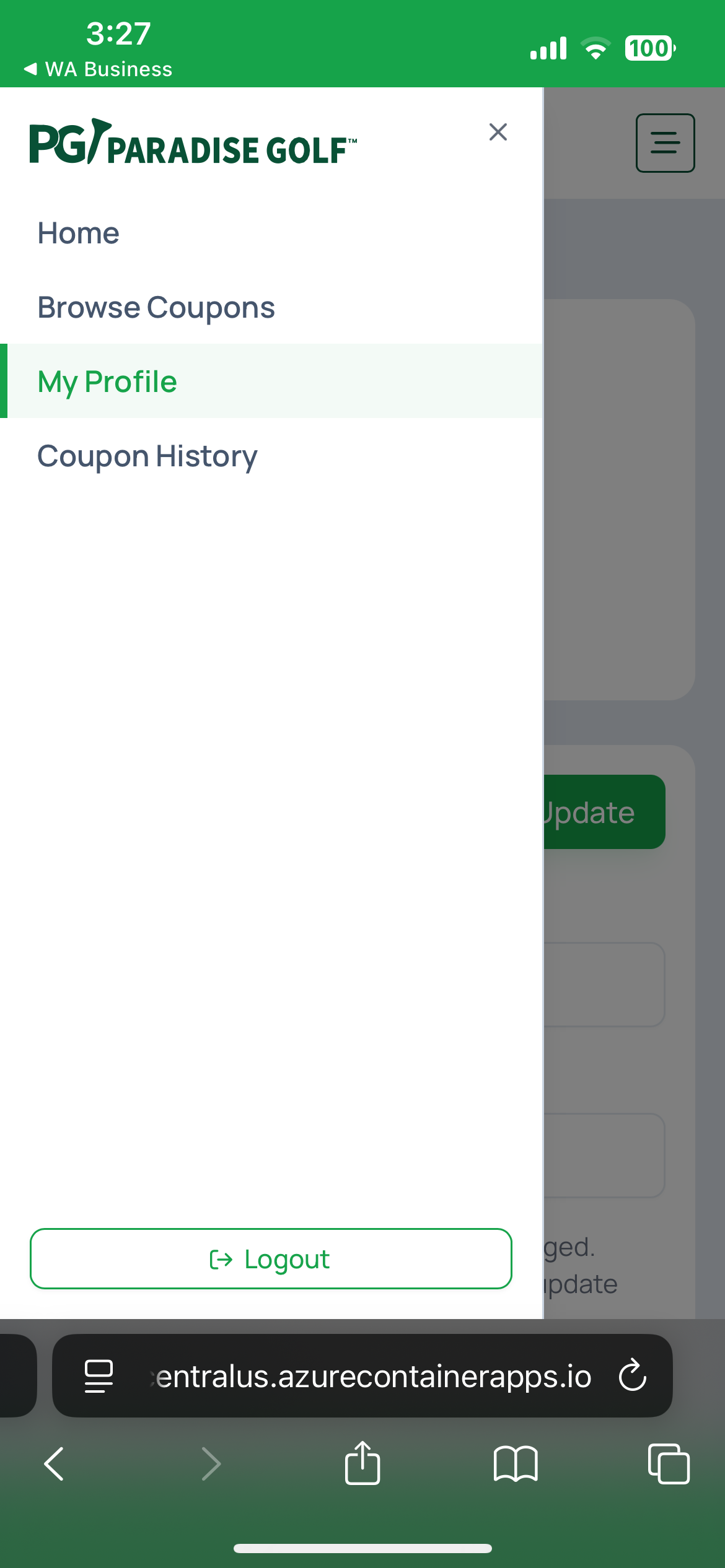Tap the home indicator bar
Image resolution: width=725 pixels, height=1568 pixels.
[362, 1548]
